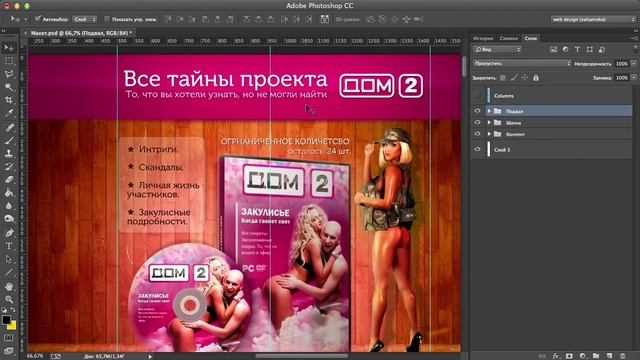This screenshot has width=640, height=360.
Task: Select the Rectangular Marquee tool
Action: tap(9, 61)
